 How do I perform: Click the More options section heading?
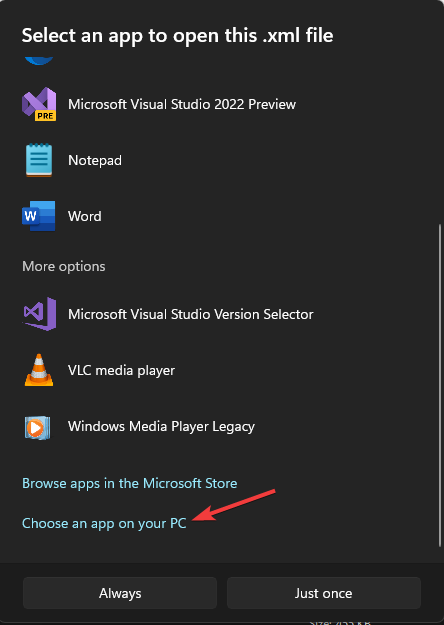click(x=64, y=266)
